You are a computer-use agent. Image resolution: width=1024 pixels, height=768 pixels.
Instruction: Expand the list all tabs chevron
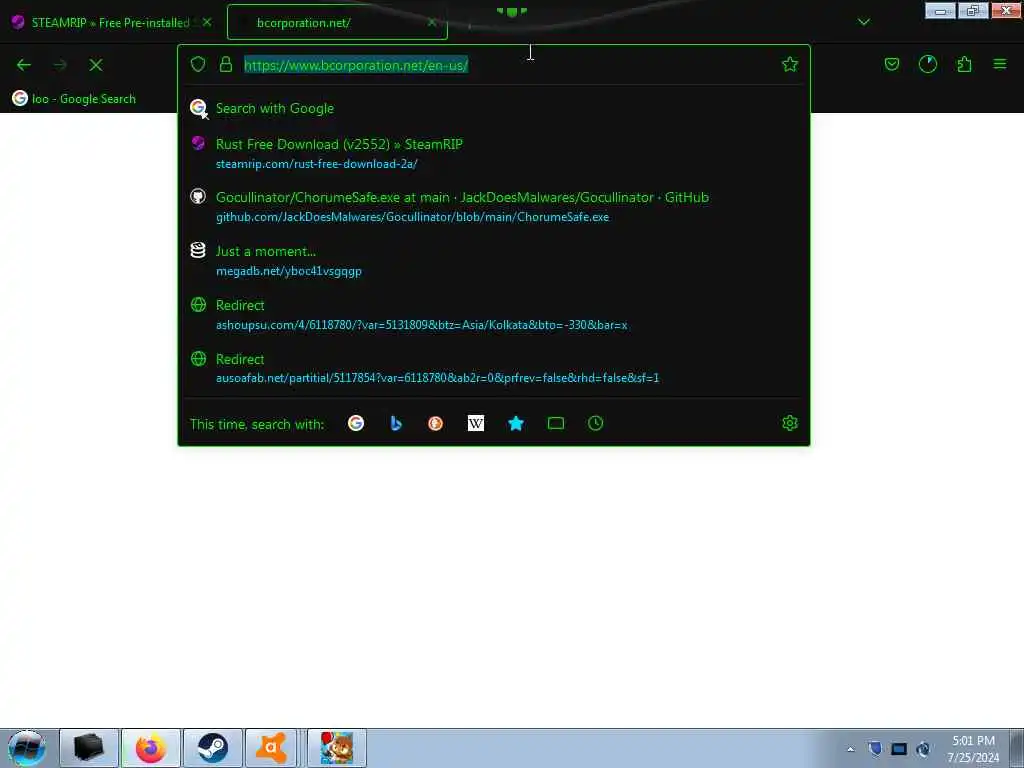tap(864, 22)
